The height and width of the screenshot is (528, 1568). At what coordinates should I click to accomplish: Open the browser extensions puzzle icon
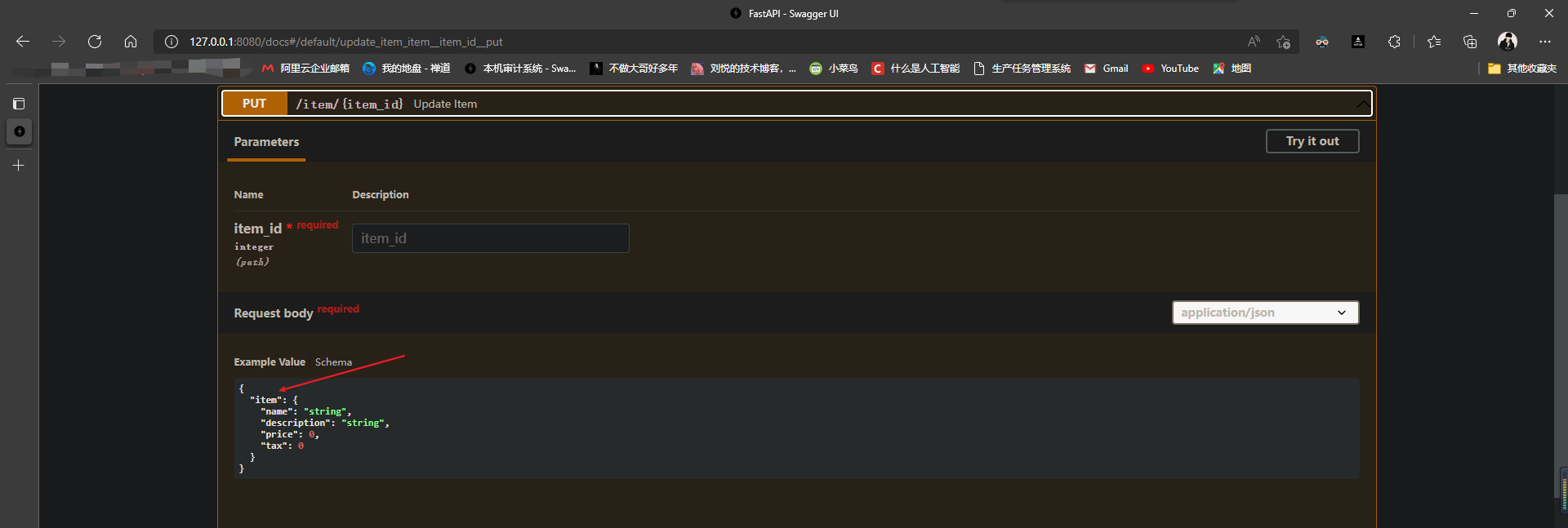[1394, 42]
